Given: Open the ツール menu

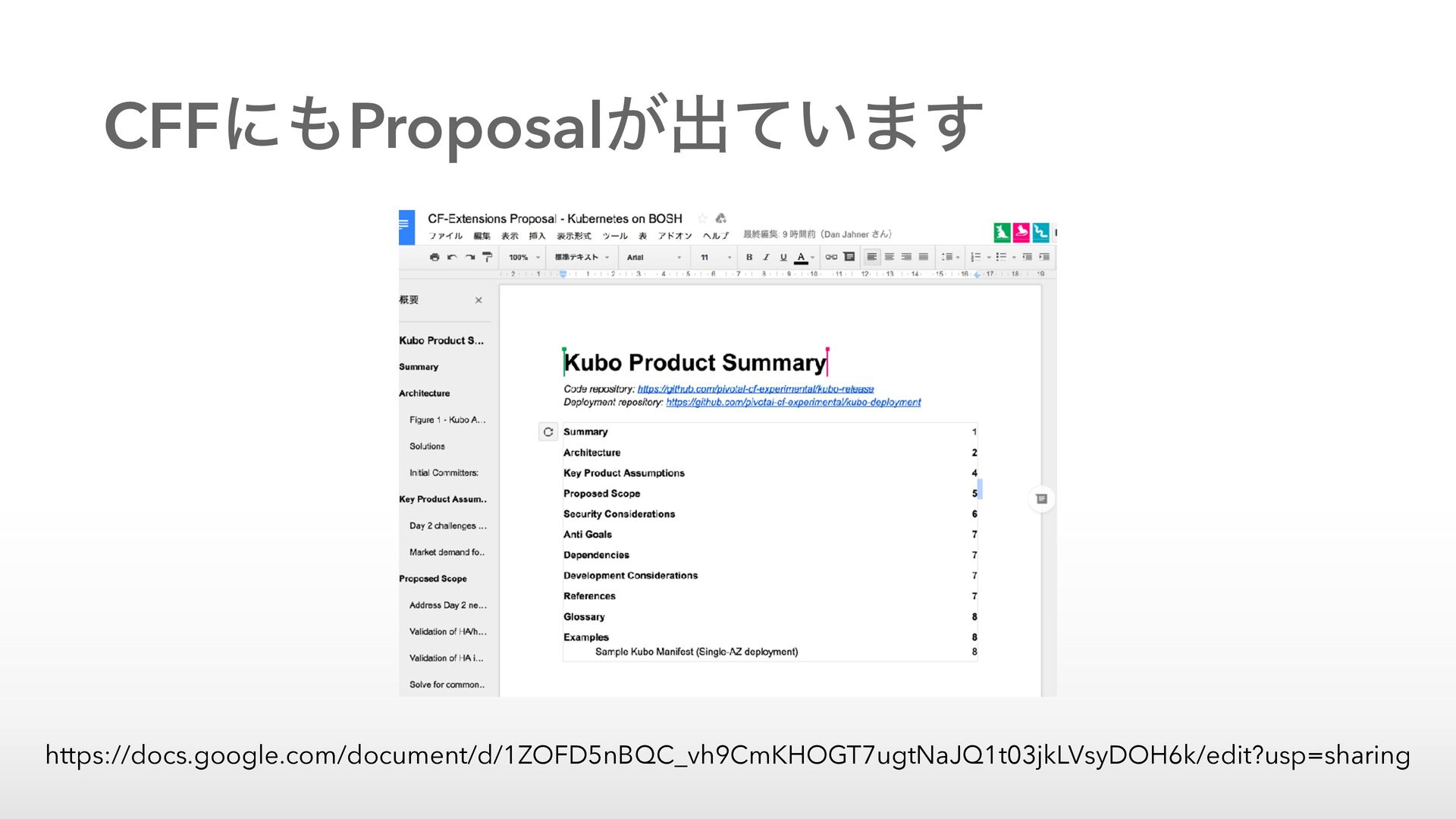Looking at the screenshot, I should tap(615, 236).
